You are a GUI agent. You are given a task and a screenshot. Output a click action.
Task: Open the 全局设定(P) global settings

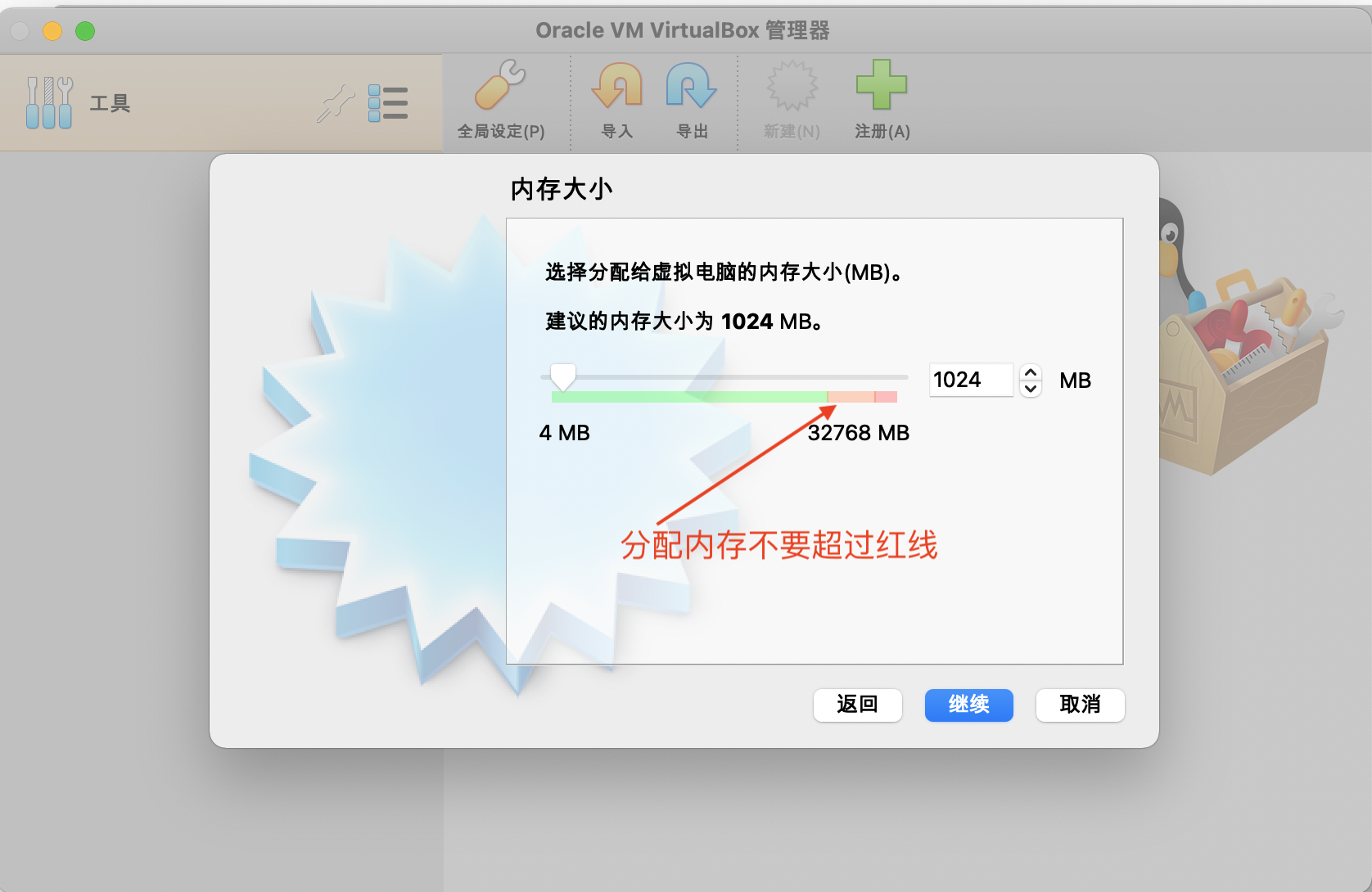[500, 98]
